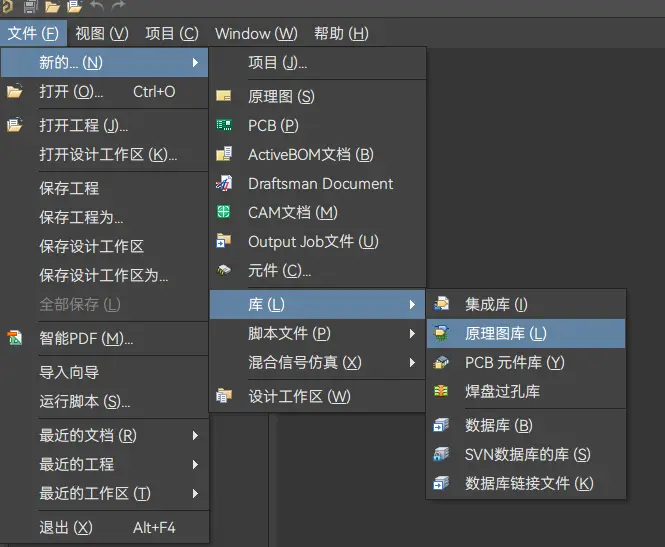665x547 pixels.
Task: Click the green PCB document icon
Action: click(224, 126)
